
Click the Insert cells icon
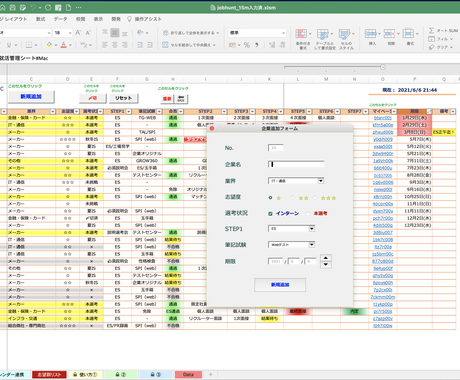[370, 33]
